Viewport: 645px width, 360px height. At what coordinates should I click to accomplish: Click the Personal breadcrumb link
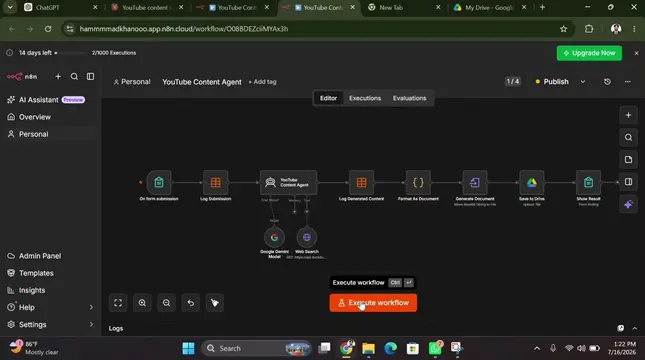[132, 82]
